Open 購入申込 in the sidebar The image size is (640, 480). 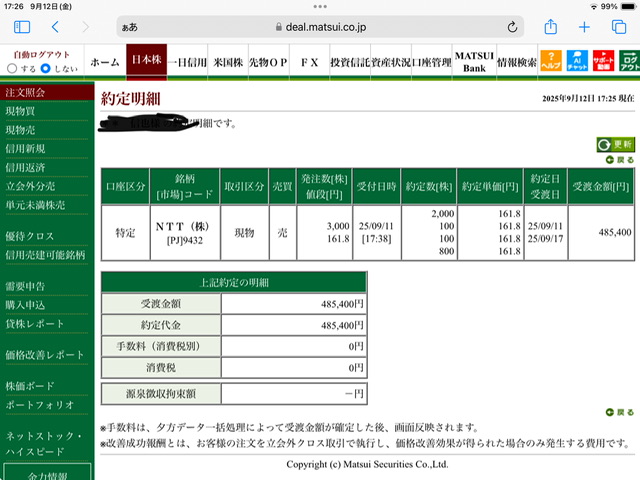point(25,305)
